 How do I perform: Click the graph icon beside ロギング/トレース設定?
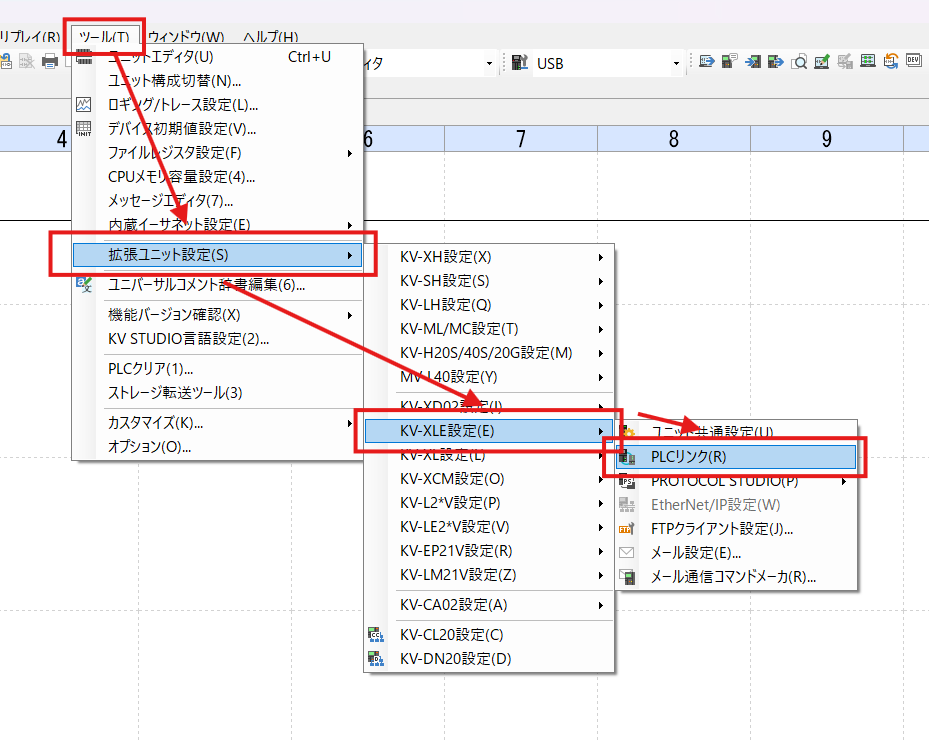(84, 105)
